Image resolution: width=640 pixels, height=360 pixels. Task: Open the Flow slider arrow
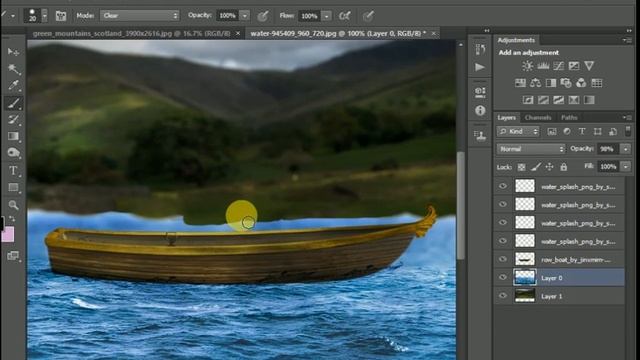(327, 16)
